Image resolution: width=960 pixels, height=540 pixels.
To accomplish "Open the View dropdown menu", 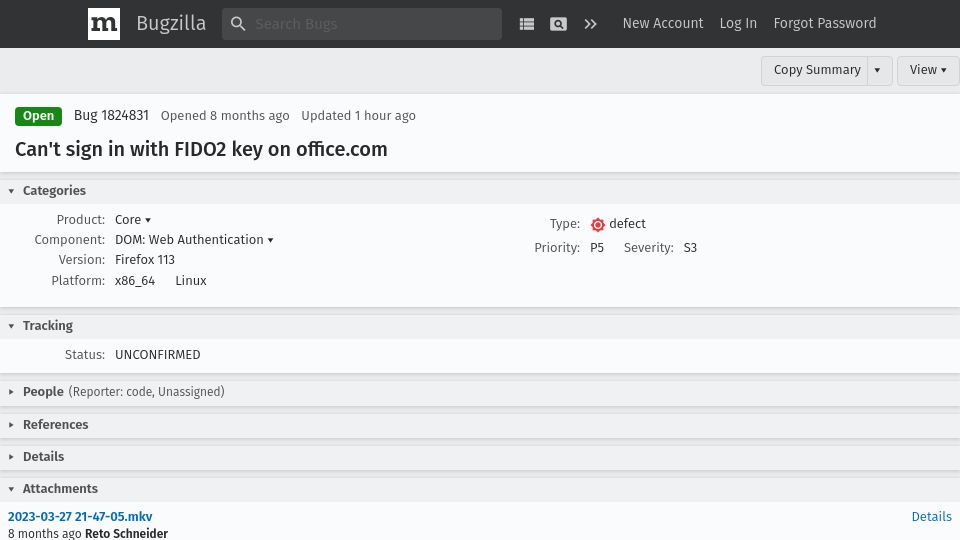I will [x=928, y=70].
